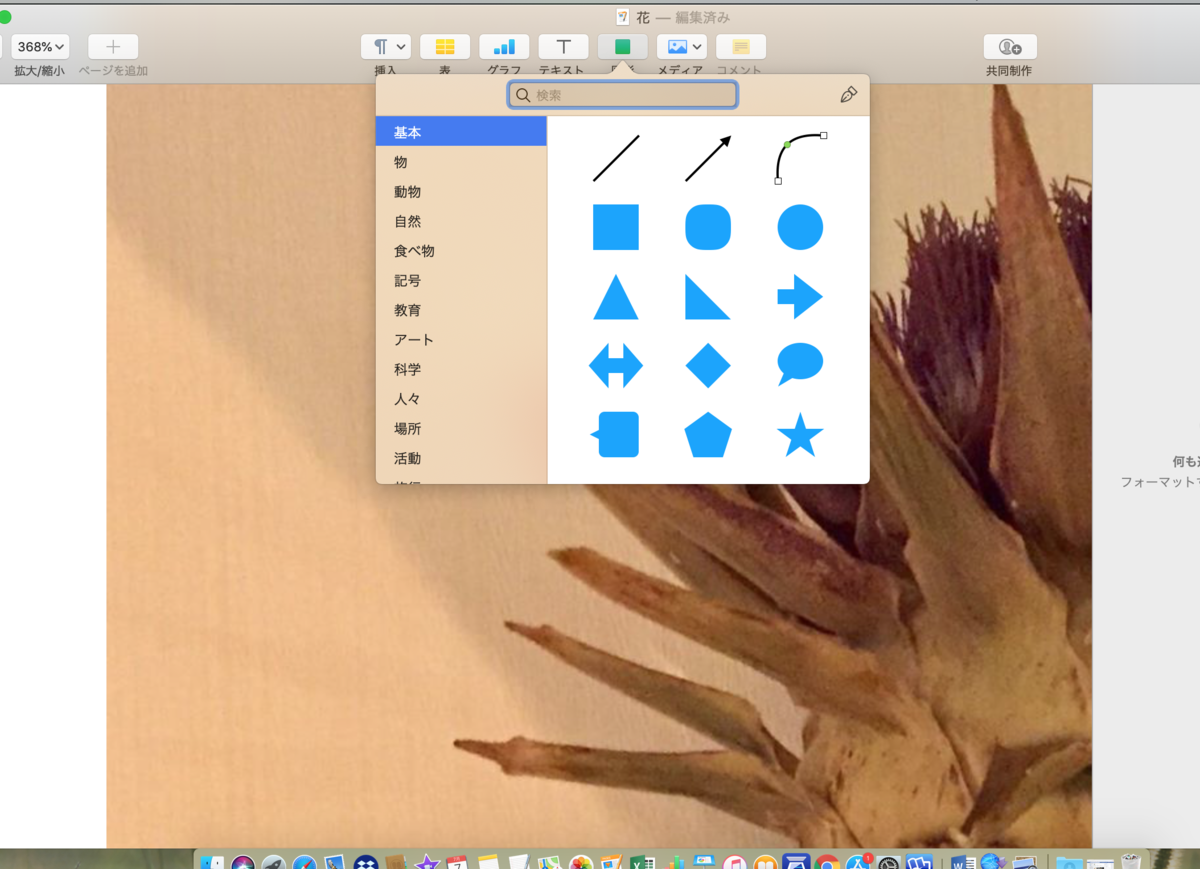Open the App Store from the Dock
Image resolution: width=1200 pixels, height=869 pixels.
(x=857, y=862)
